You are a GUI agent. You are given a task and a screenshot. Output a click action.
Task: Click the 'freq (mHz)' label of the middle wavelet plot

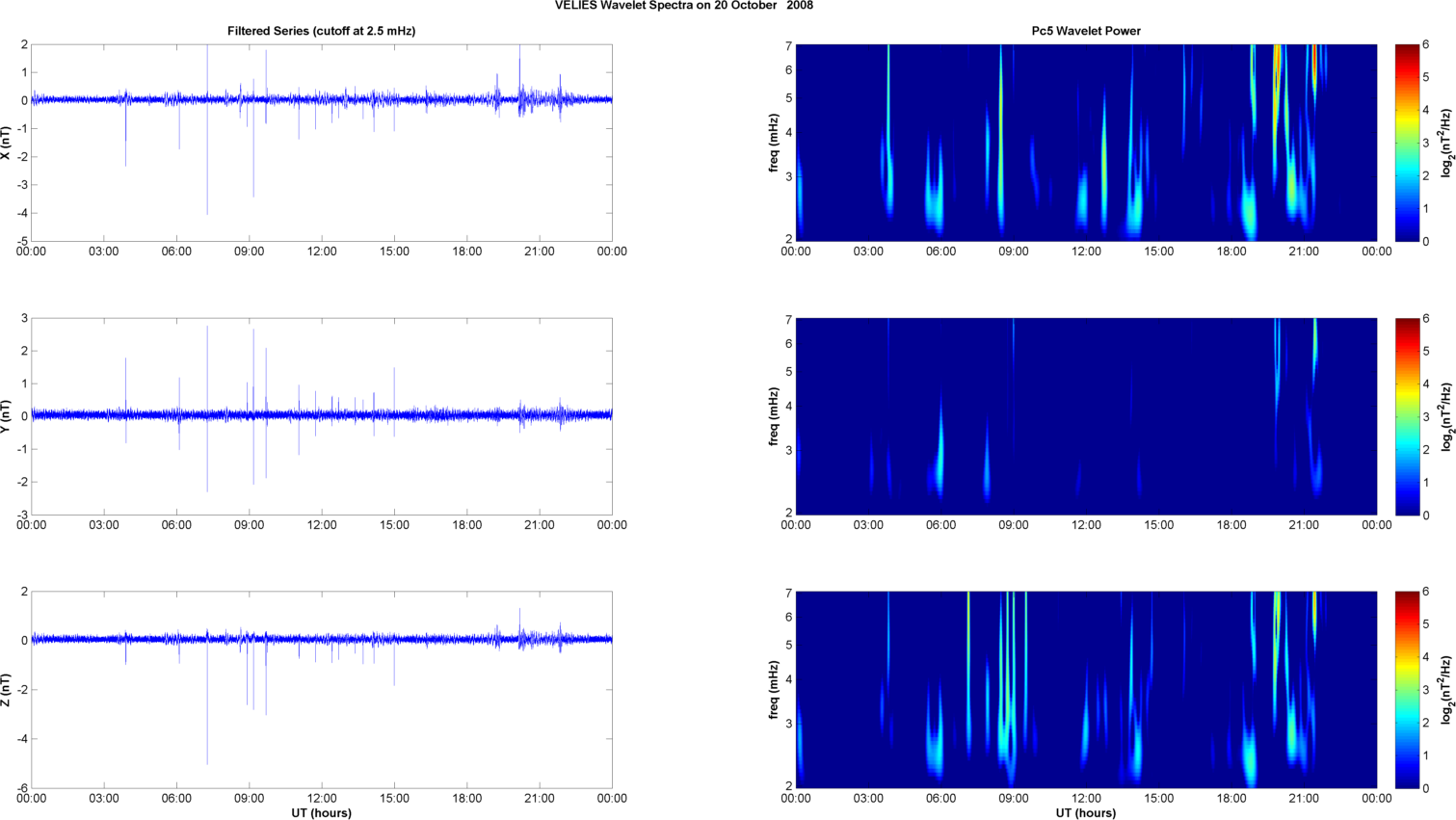[774, 416]
